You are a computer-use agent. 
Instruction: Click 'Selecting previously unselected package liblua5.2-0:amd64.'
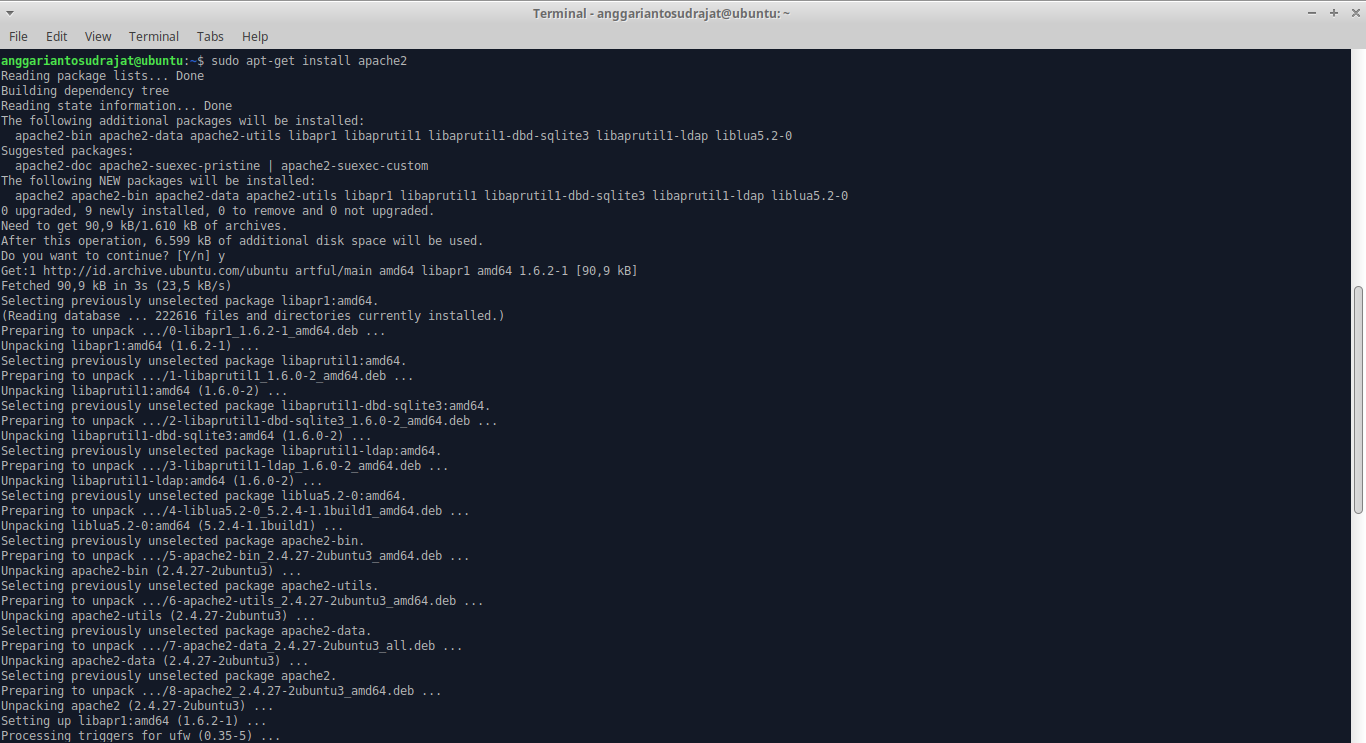tap(204, 496)
